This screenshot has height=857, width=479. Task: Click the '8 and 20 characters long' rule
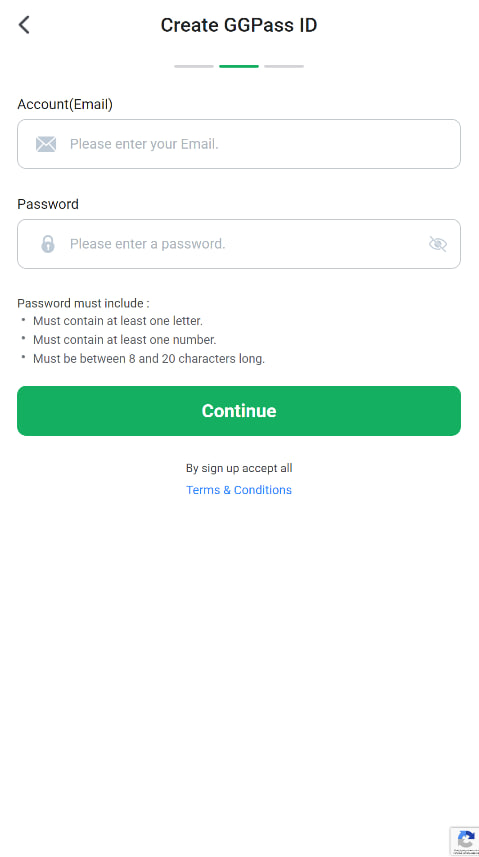click(149, 359)
